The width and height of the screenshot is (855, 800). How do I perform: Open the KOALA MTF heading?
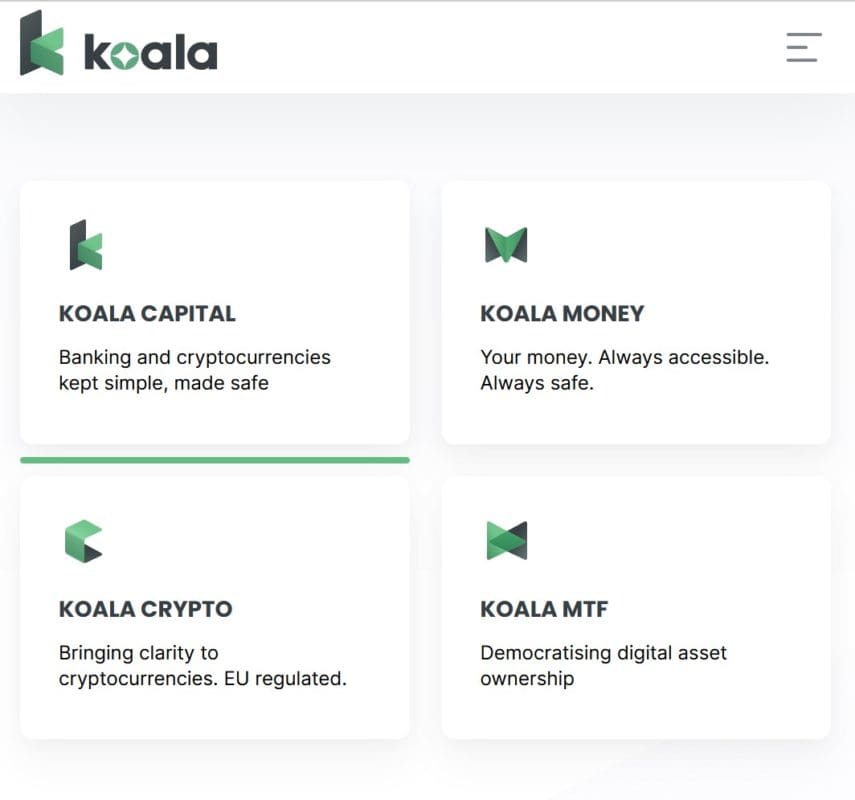[x=544, y=609]
